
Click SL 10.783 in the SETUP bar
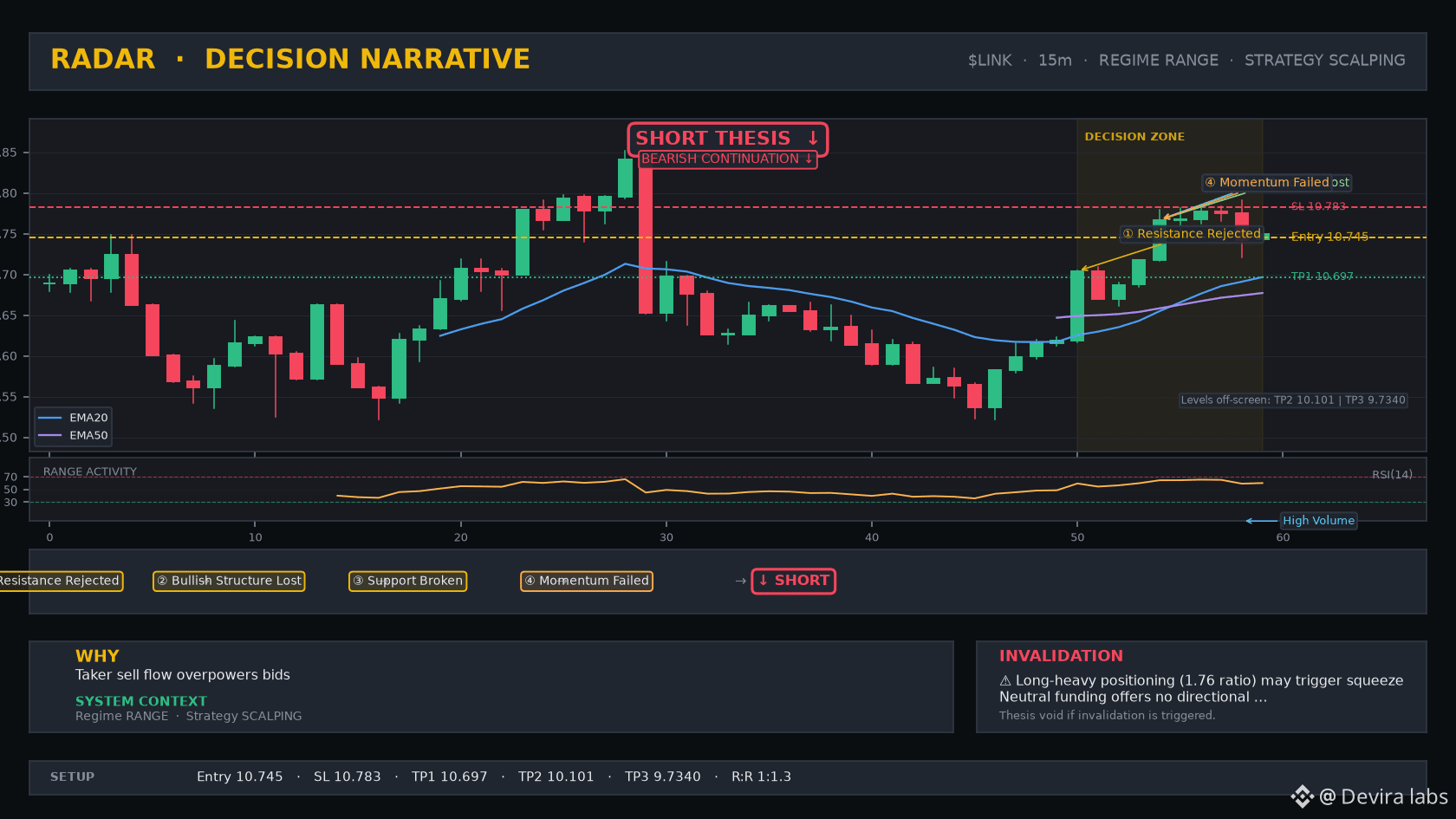[348, 777]
